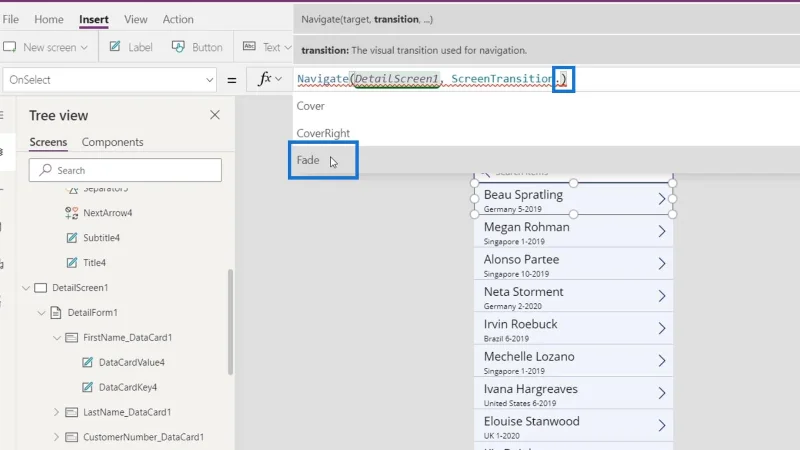
Task: Click the DataCardValue4 edit icon
Action: (x=87, y=362)
